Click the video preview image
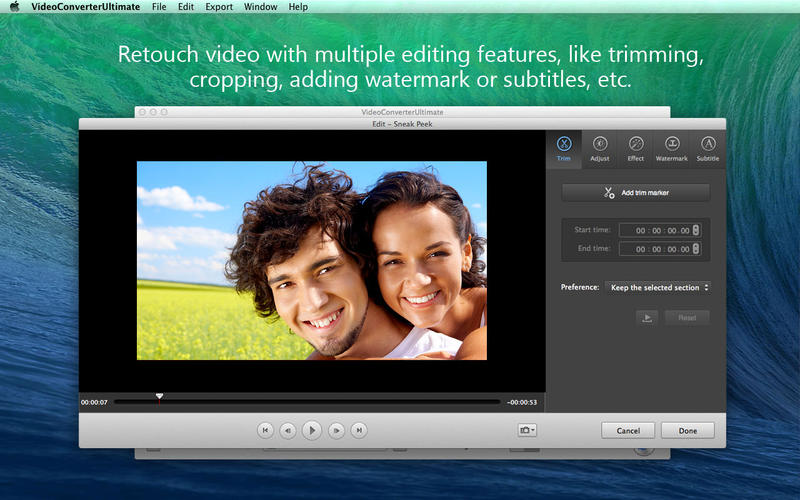The image size is (800, 500). (x=312, y=260)
